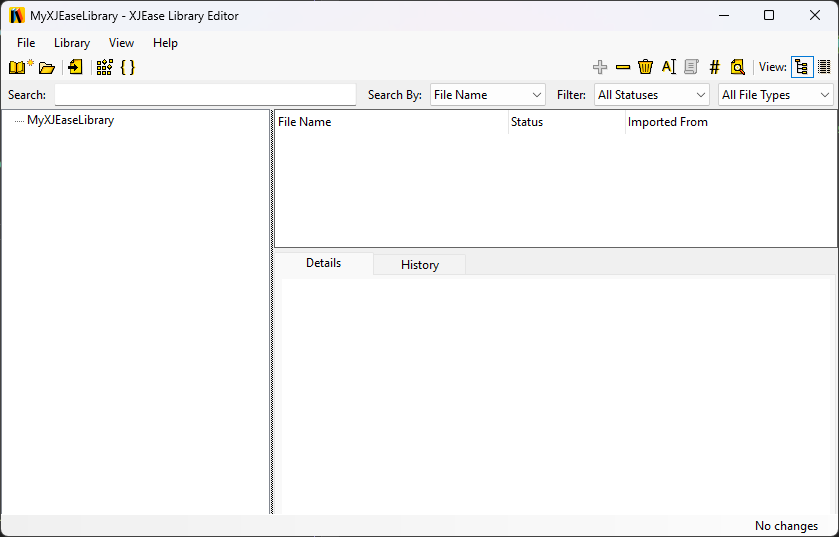Open the Library menu
The width and height of the screenshot is (839, 537).
(72, 43)
